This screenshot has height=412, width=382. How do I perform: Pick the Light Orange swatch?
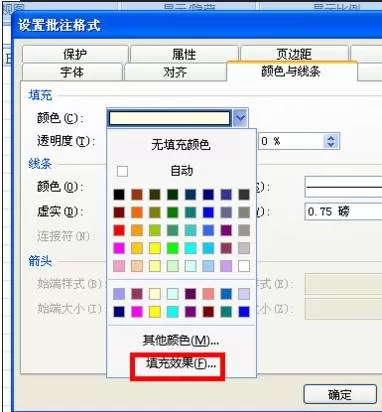(137, 230)
